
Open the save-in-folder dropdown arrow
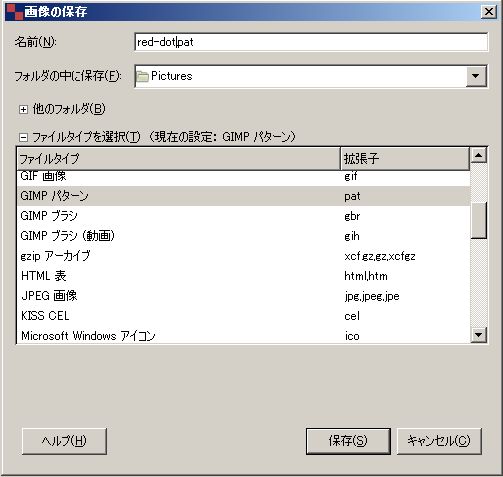tap(476, 76)
